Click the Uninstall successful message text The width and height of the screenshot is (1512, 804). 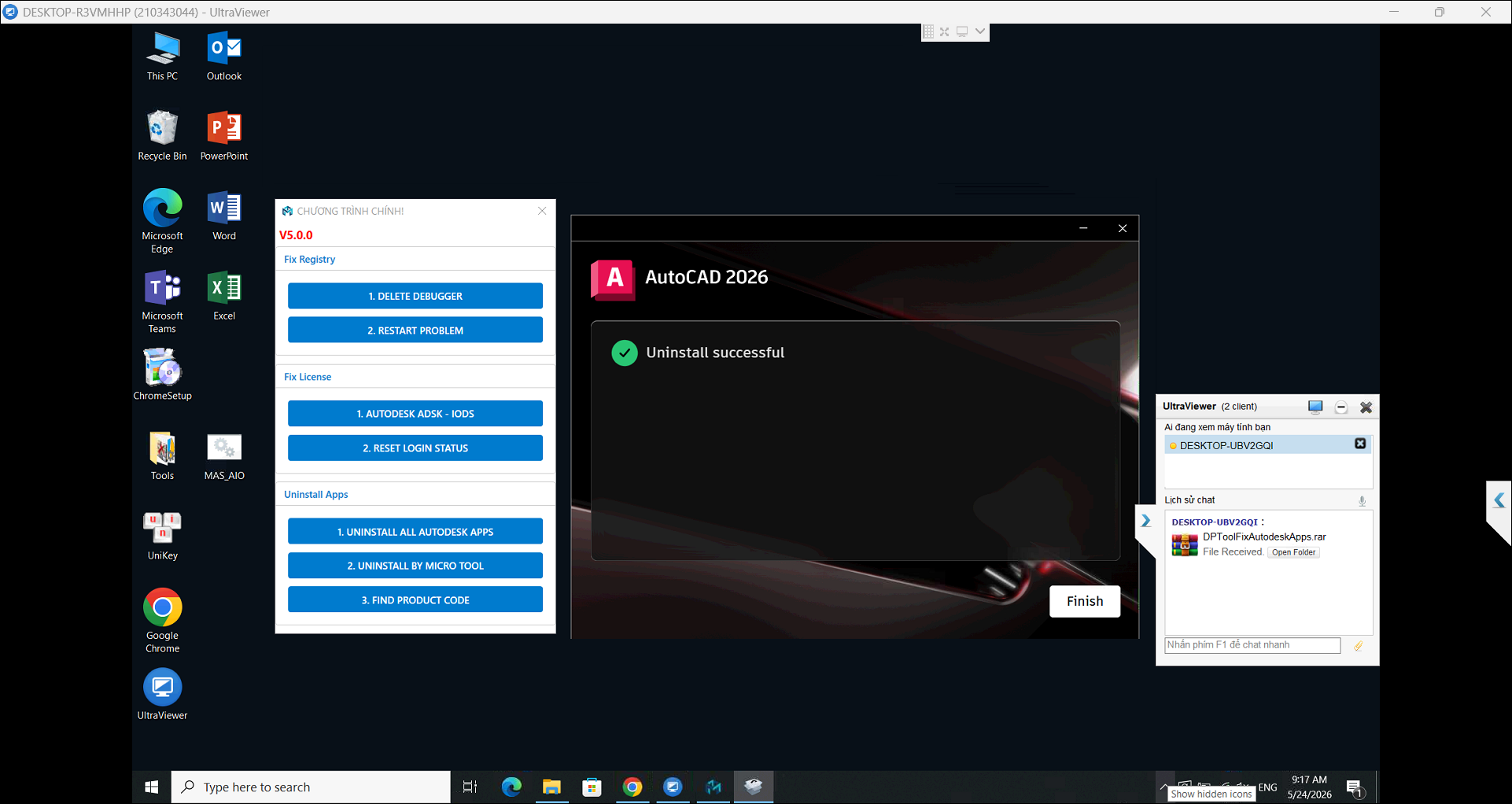pos(715,352)
